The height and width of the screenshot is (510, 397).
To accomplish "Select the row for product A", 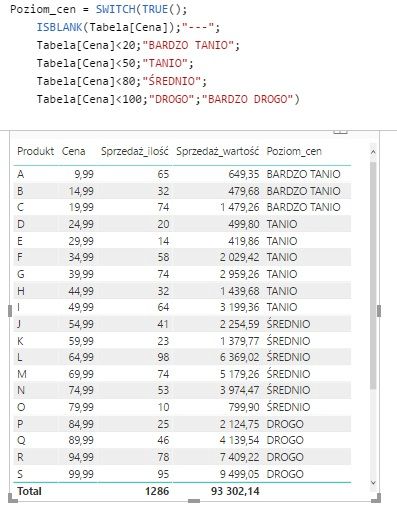I will (x=182, y=174).
